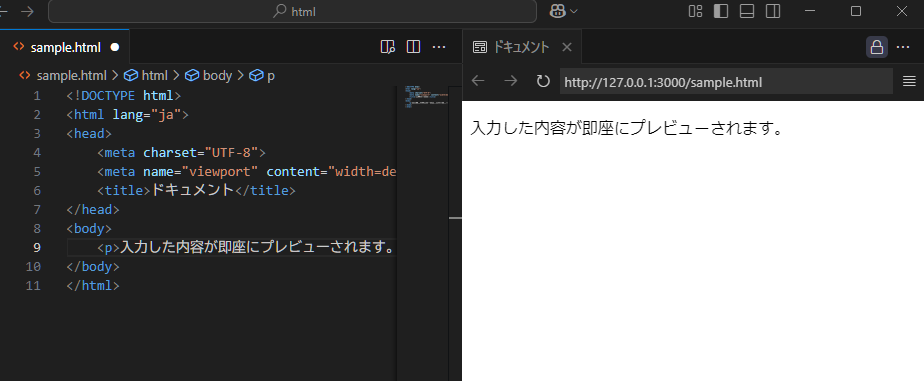Image resolution: width=924 pixels, height=381 pixels.
Task: Reload the preview page
Action: [x=543, y=81]
